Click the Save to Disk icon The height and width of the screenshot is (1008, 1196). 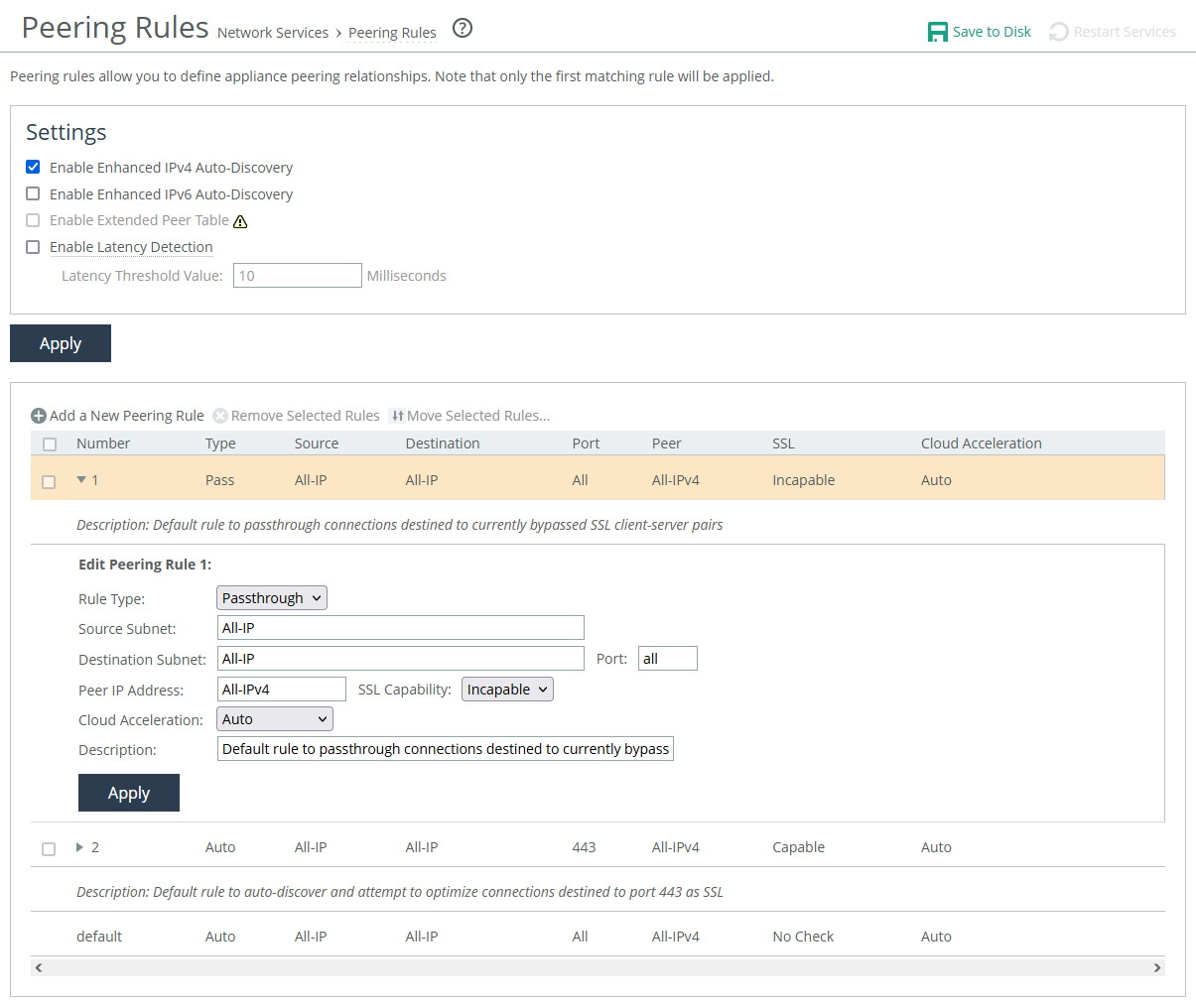[937, 32]
